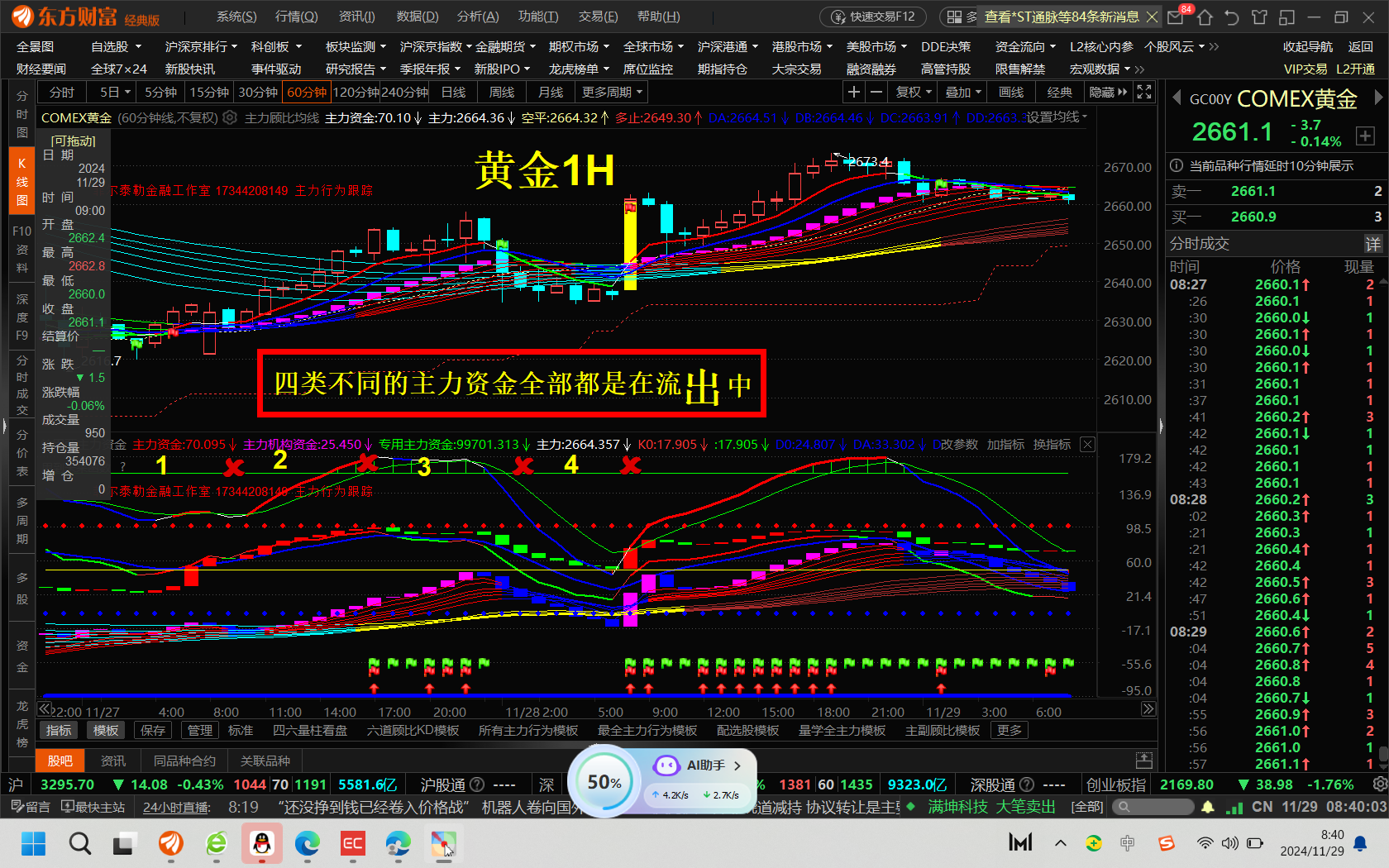Open 设置均线 settings
The image size is (1389, 868).
(x=1056, y=117)
